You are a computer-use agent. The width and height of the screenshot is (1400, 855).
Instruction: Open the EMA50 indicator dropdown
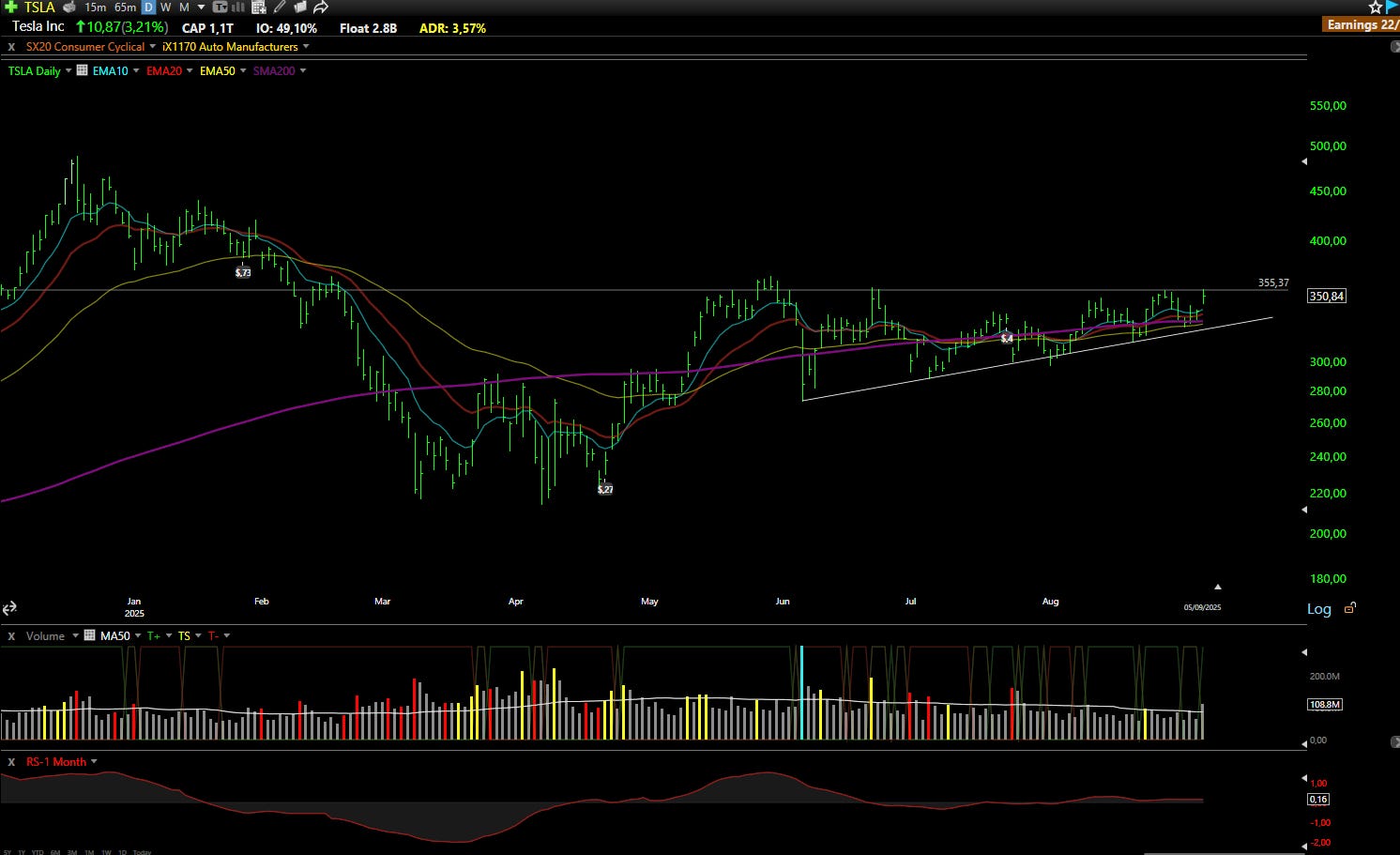tap(243, 71)
